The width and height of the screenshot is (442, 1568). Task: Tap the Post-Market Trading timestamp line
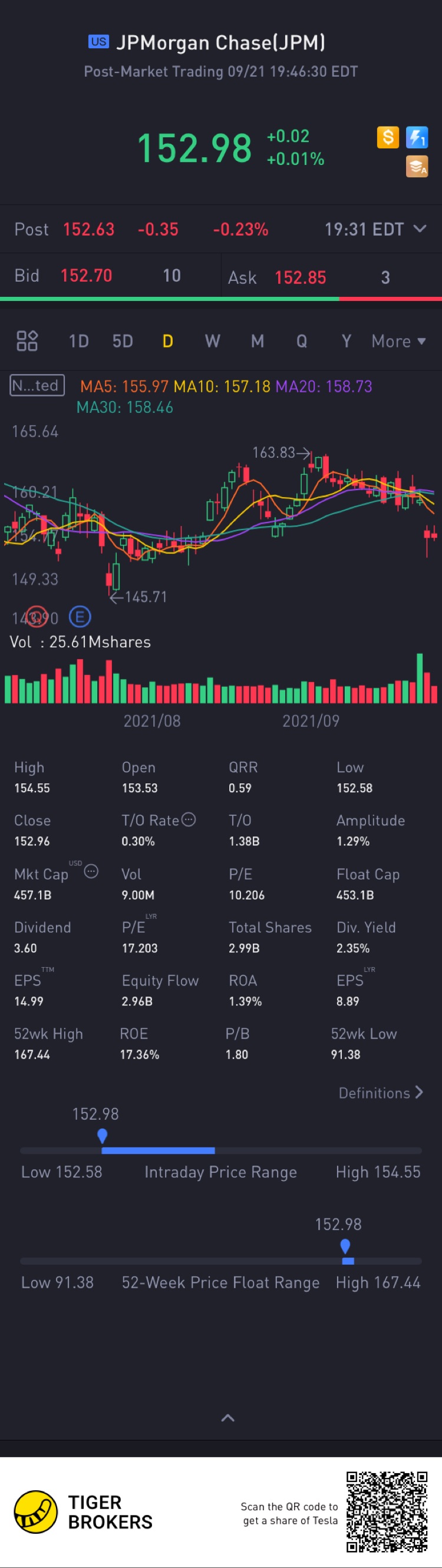[220, 71]
